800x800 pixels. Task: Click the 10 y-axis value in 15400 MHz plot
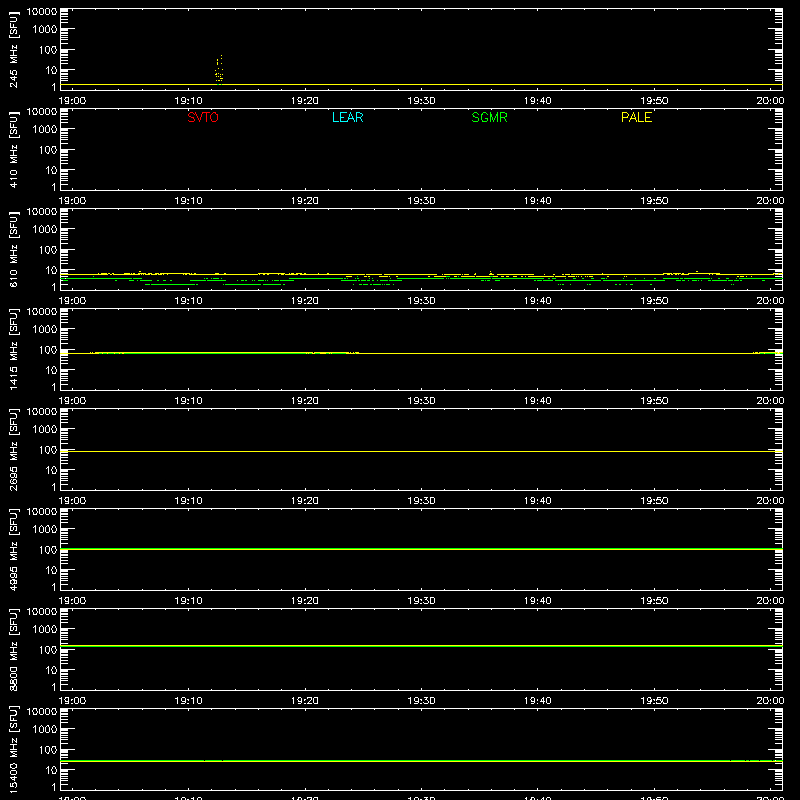51,770
